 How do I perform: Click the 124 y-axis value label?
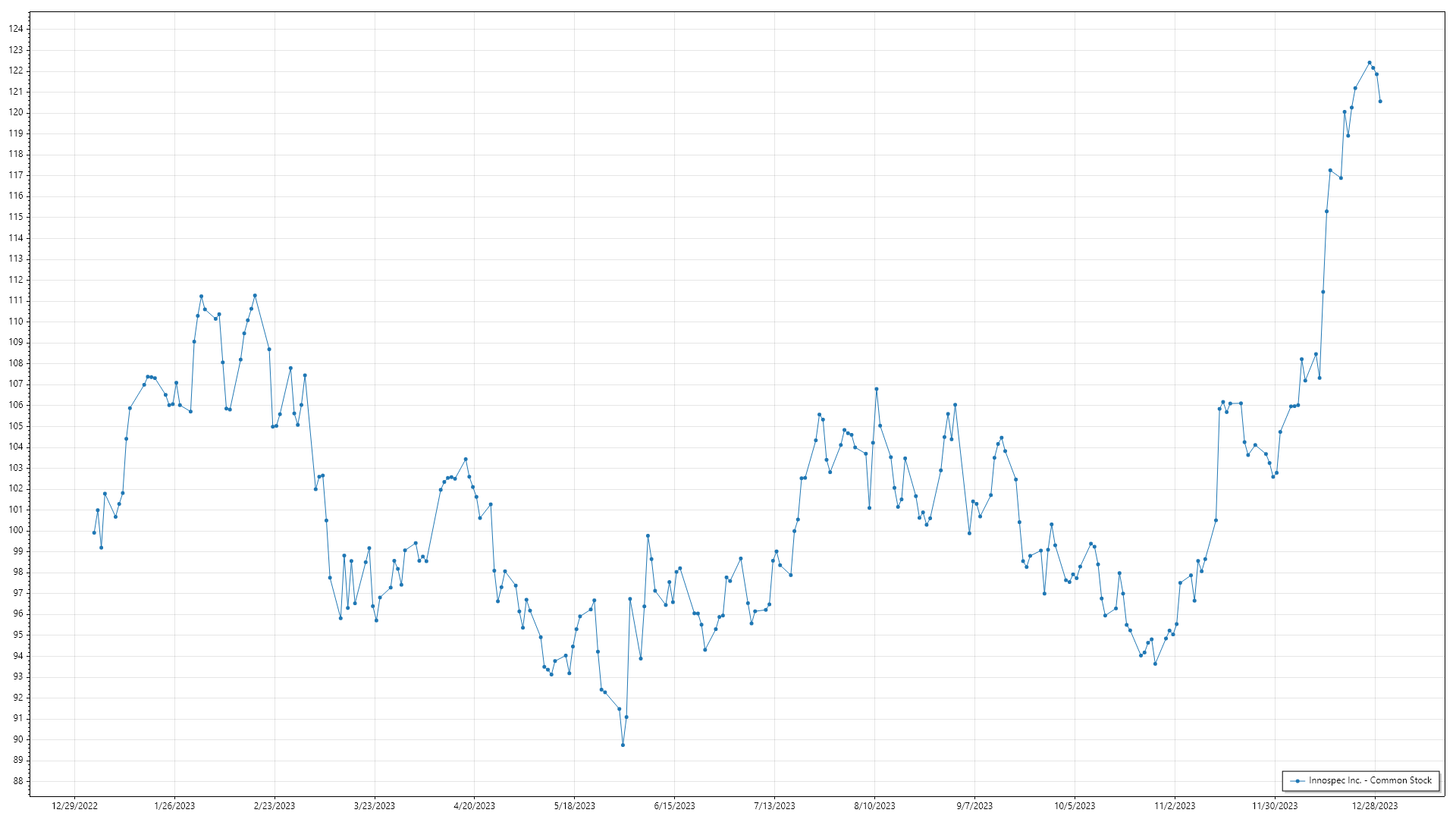click(x=16, y=29)
